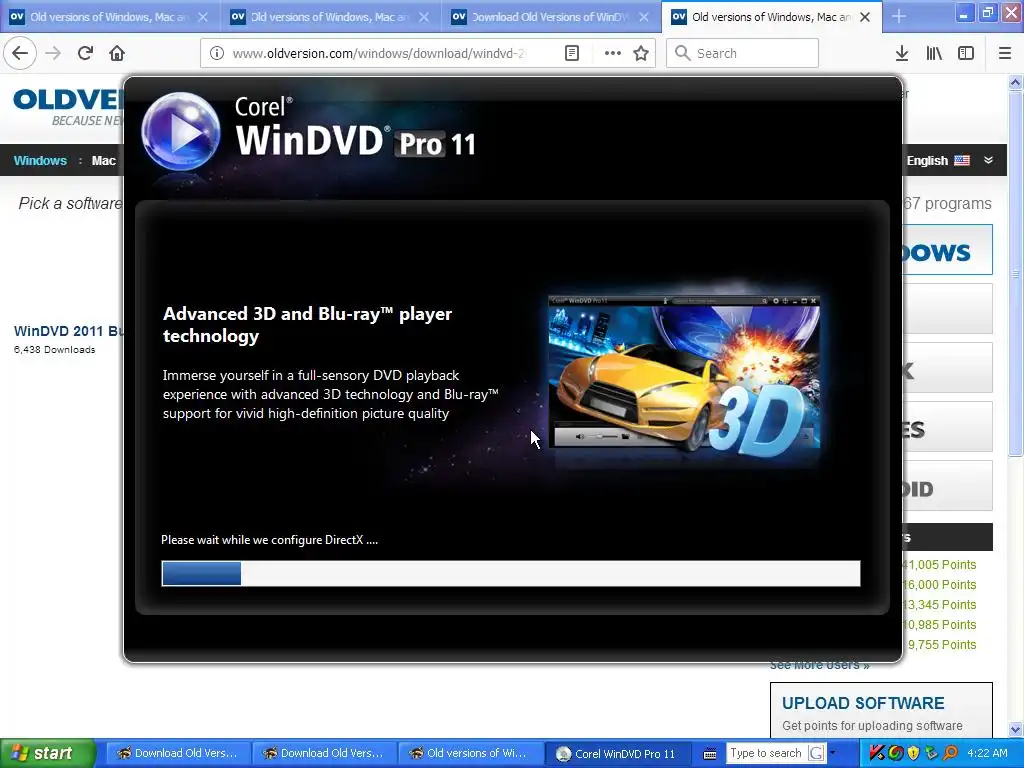This screenshot has width=1024, height=768.
Task: Close the active Old versions tab
Action: (x=865, y=17)
